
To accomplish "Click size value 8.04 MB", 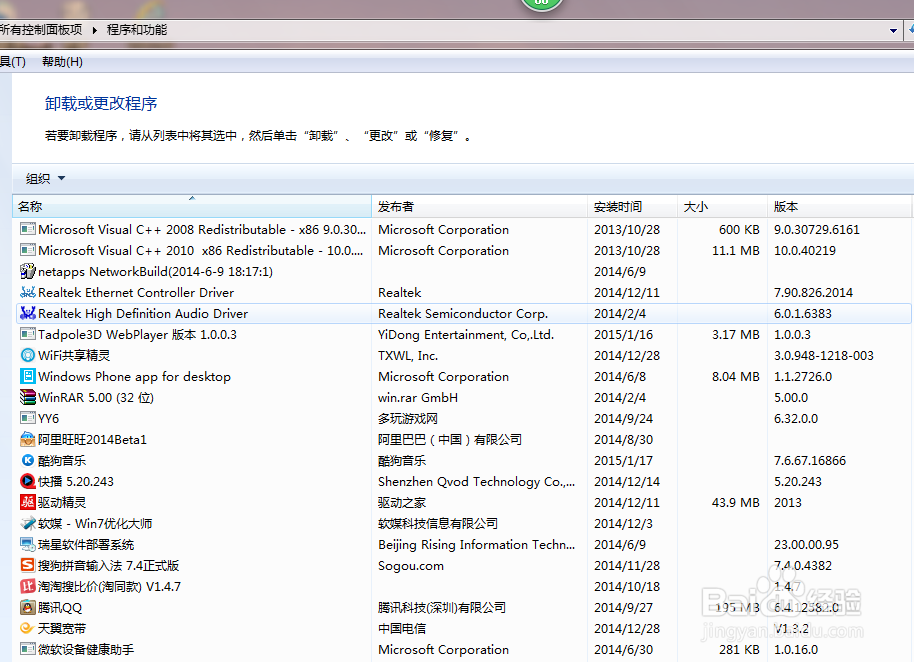I will point(736,376).
